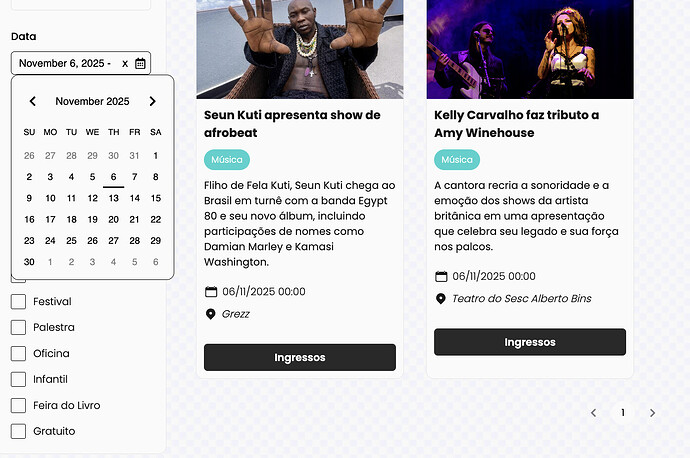Click the Música tag on Seun Kuti card
Image resolution: width=690 pixels, height=458 pixels.
click(x=227, y=160)
